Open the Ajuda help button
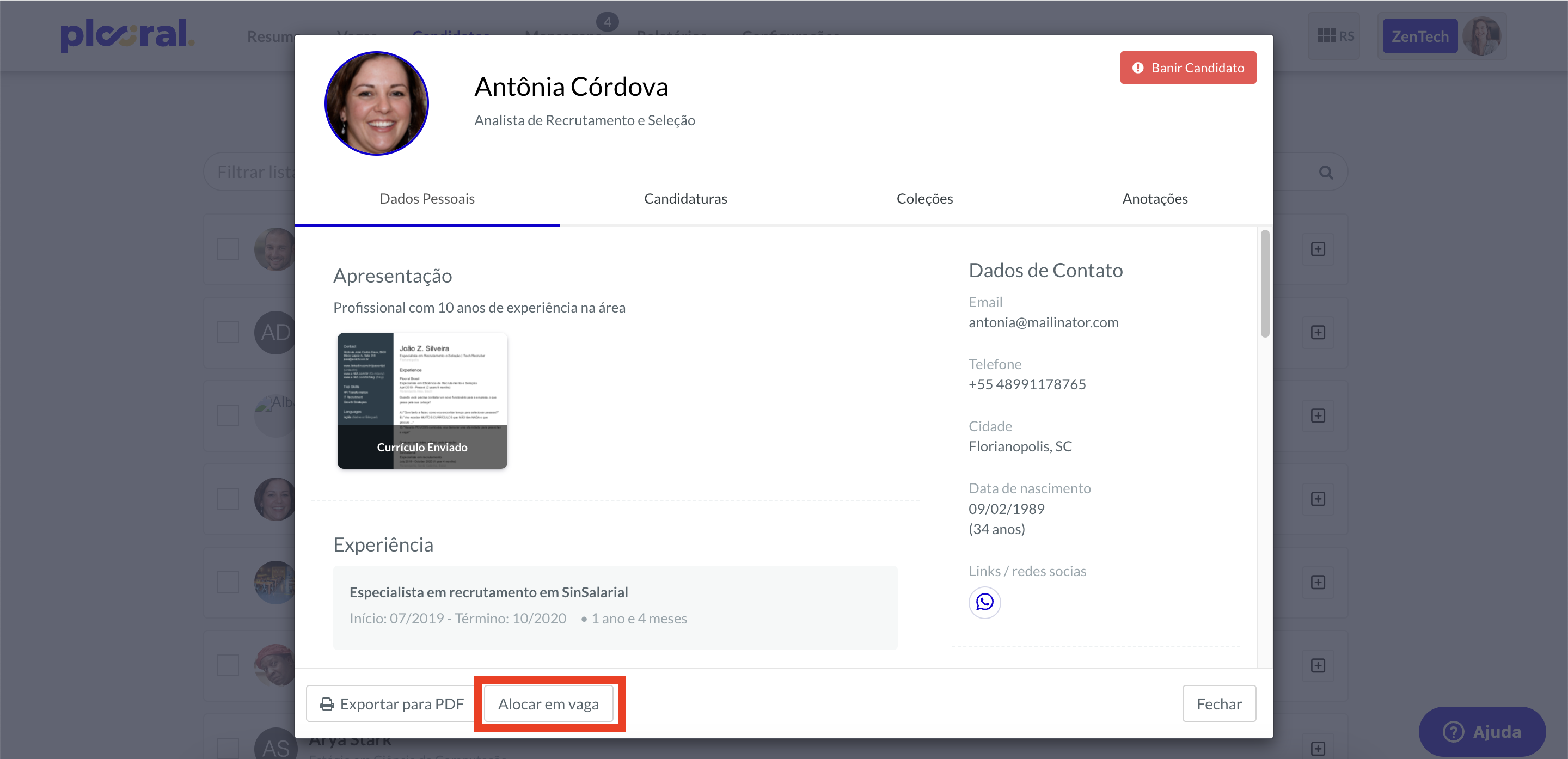Image resolution: width=1568 pixels, height=759 pixels. pyautogui.click(x=1481, y=732)
